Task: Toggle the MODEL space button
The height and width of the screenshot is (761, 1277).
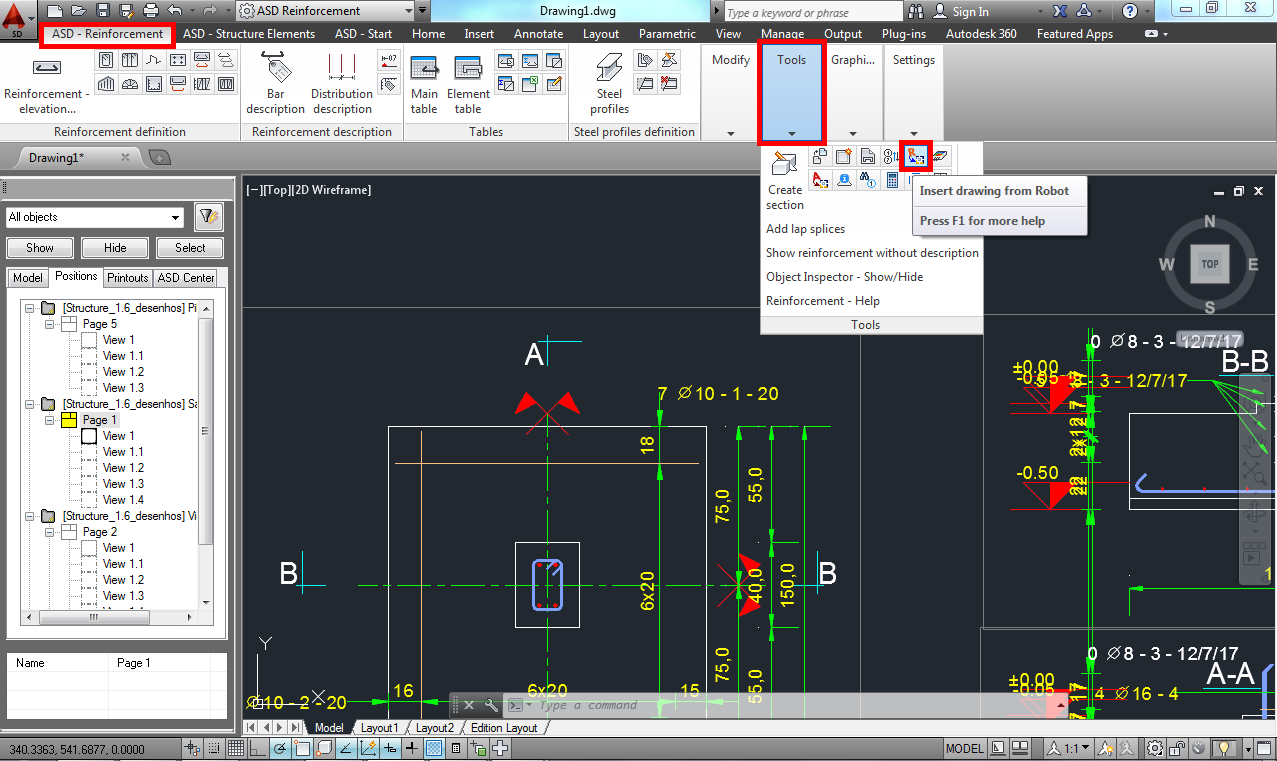Action: (965, 748)
